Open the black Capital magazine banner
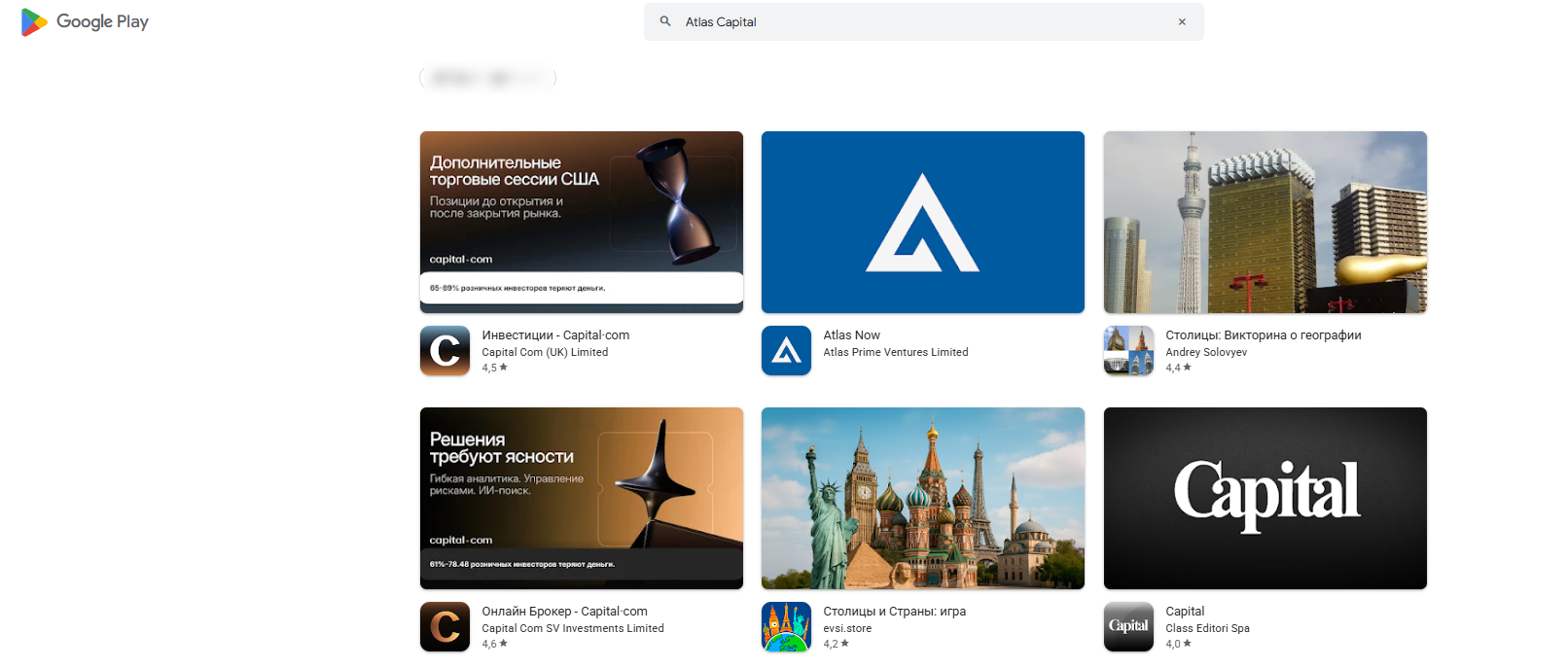 pos(1265,498)
